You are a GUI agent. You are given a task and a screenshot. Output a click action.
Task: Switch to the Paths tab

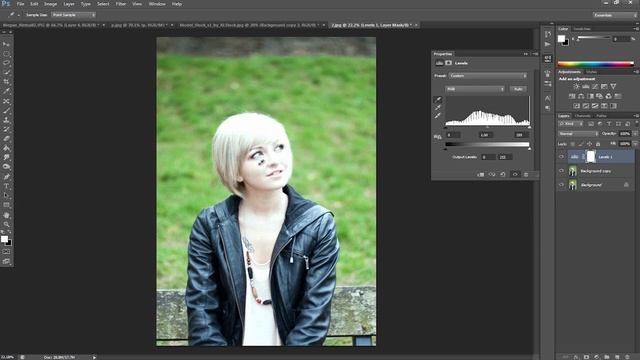point(601,116)
